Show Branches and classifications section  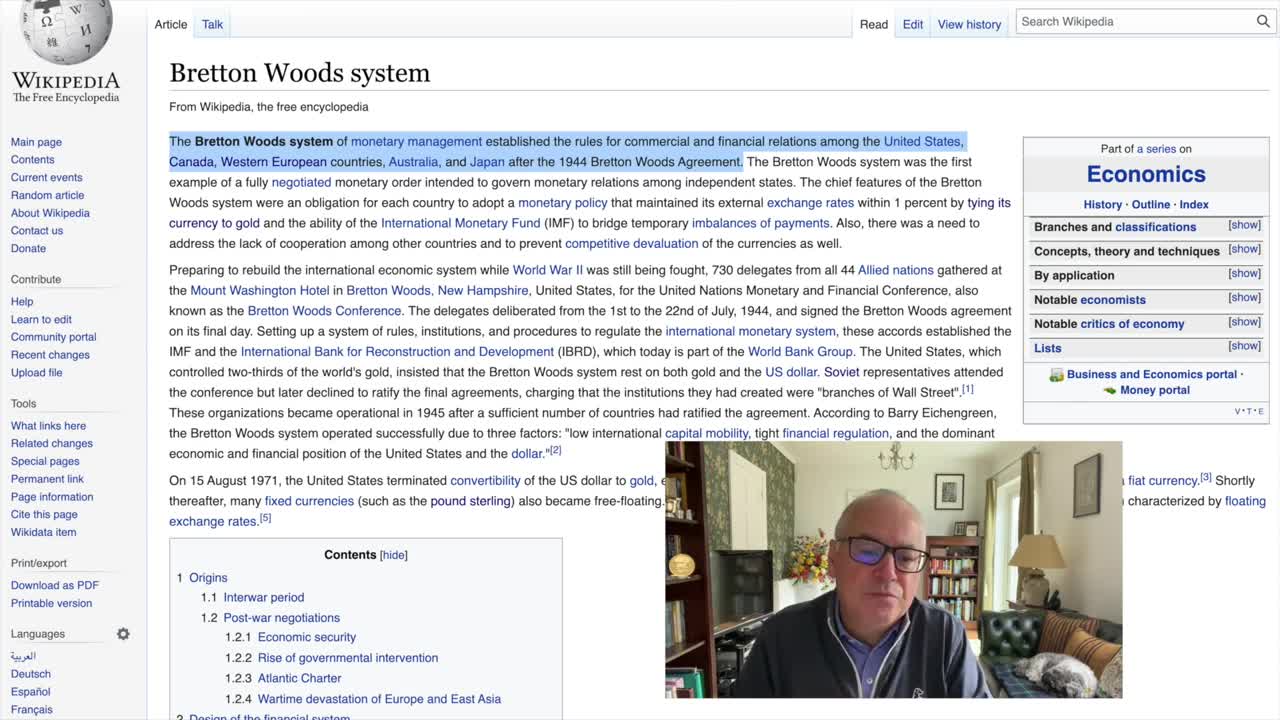pyautogui.click(x=1244, y=225)
